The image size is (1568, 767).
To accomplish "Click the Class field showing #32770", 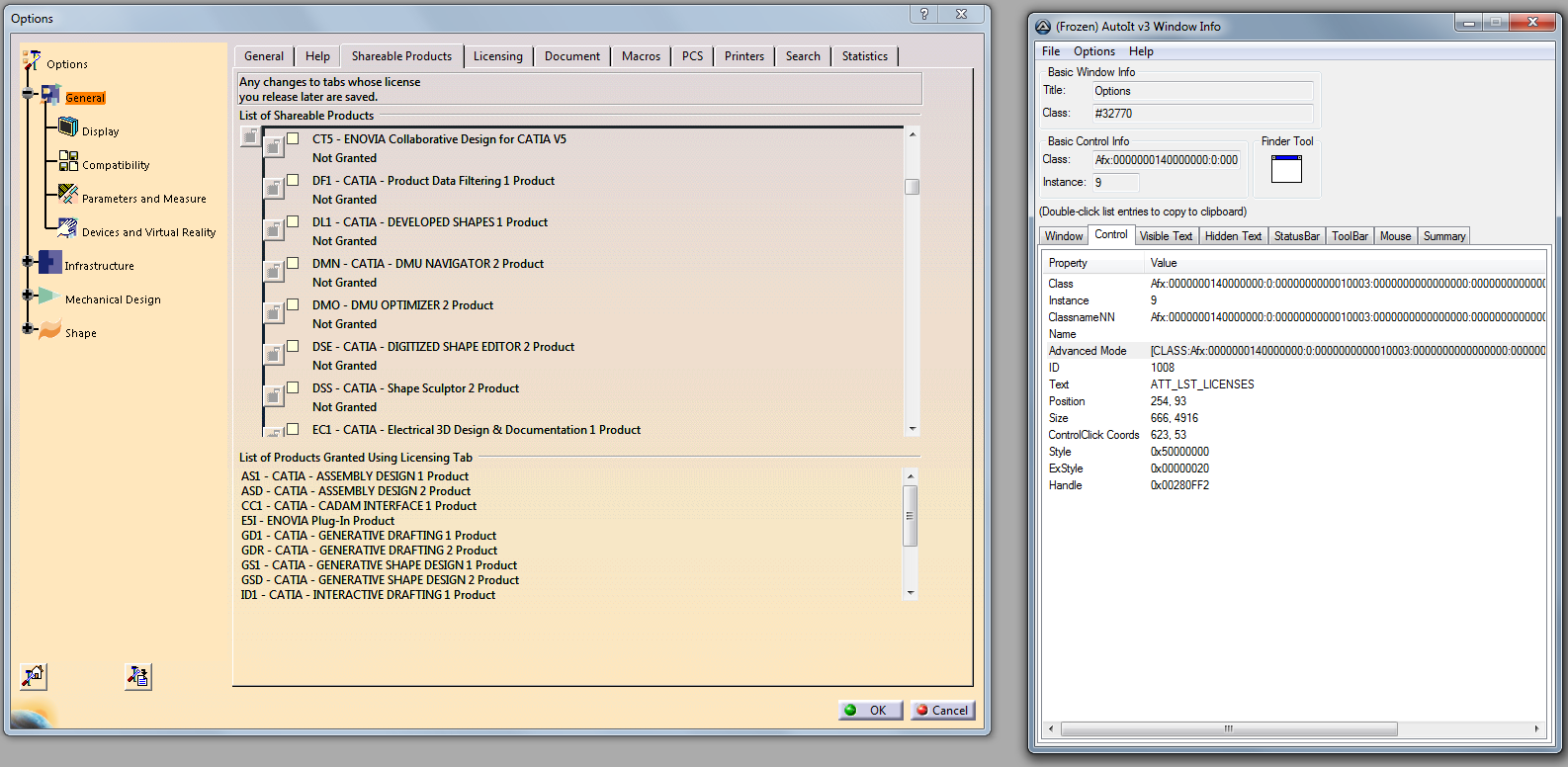I will click(1202, 114).
